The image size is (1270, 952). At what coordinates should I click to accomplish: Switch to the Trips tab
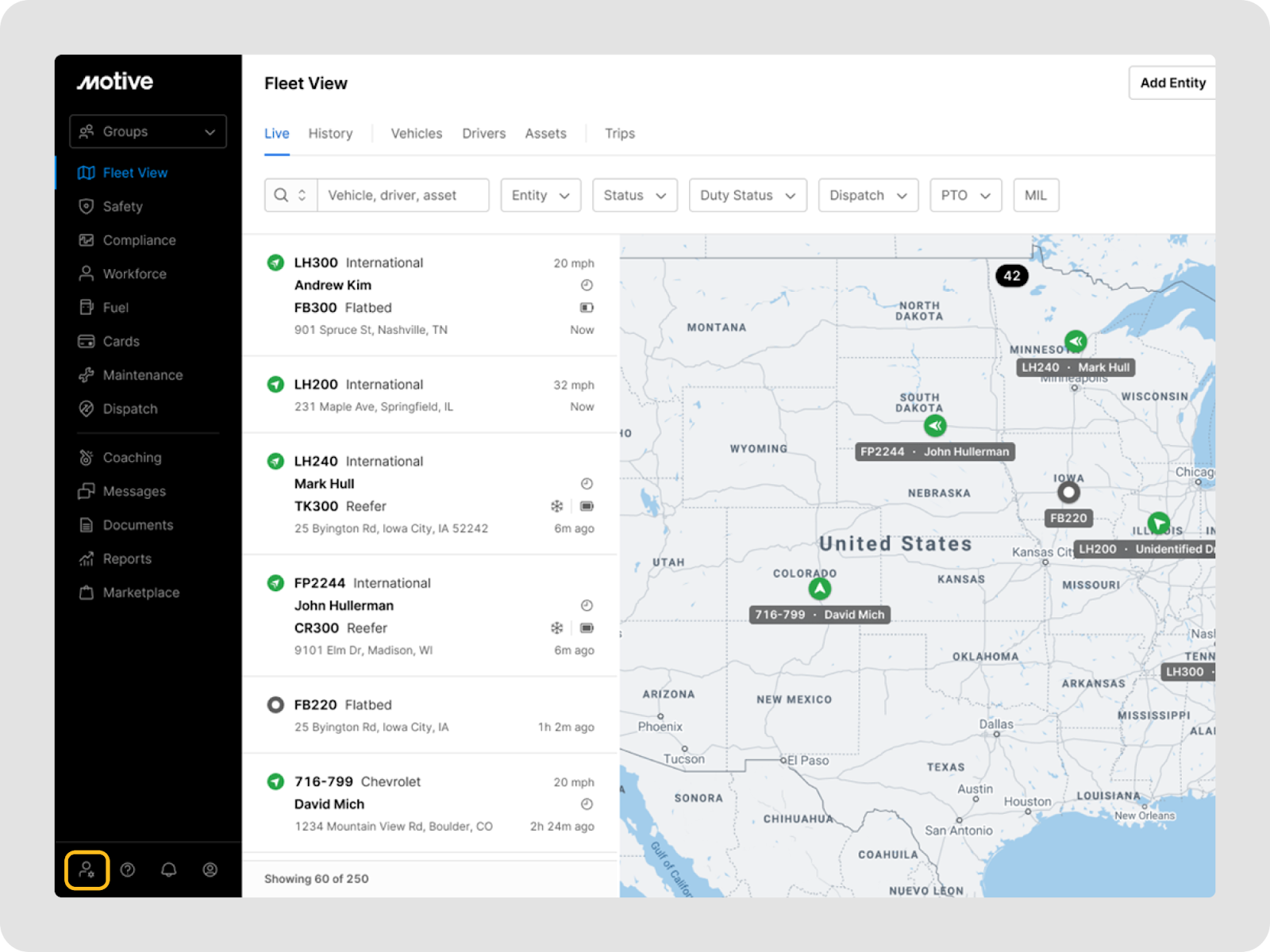[x=619, y=133]
